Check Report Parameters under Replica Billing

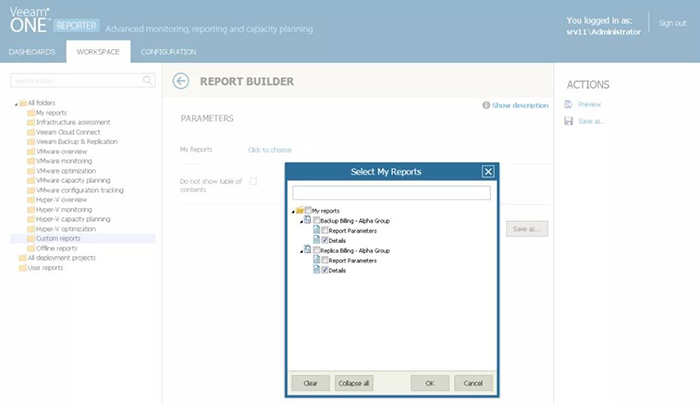(x=325, y=260)
